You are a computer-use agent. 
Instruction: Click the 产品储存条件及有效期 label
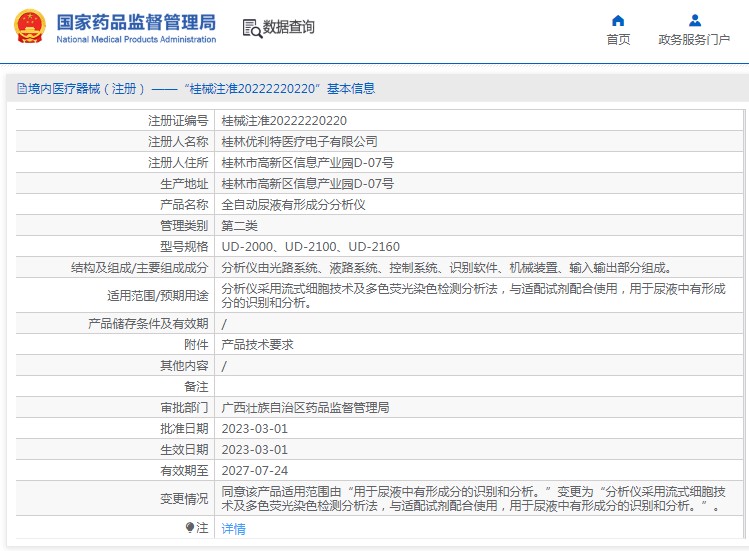point(148,324)
